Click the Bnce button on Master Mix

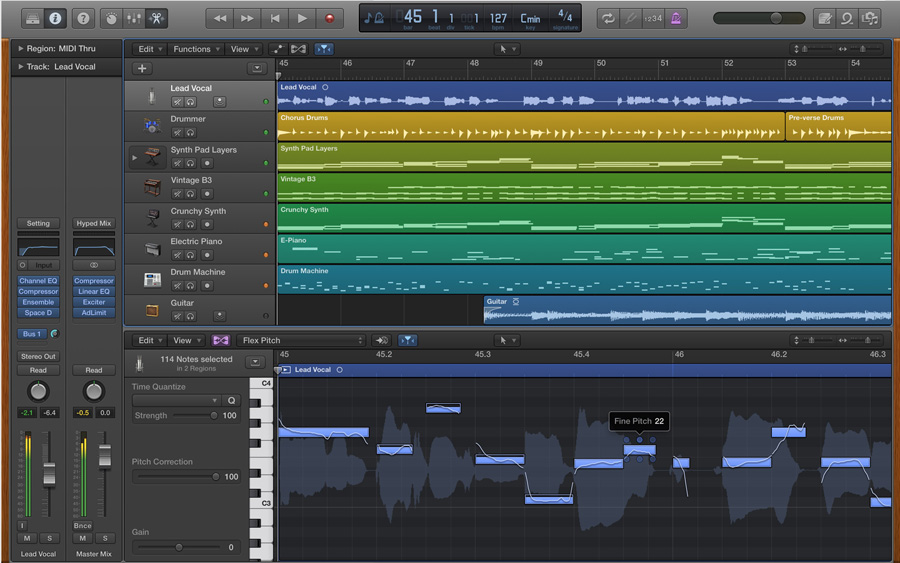(x=82, y=525)
